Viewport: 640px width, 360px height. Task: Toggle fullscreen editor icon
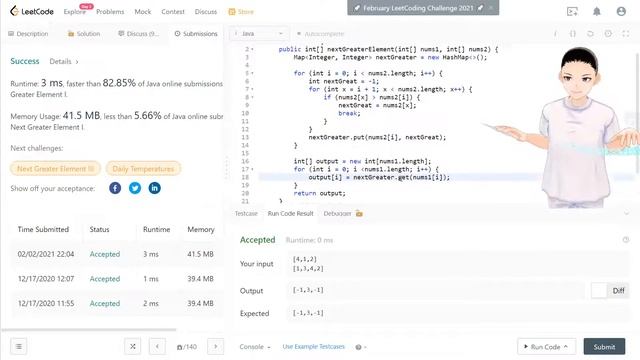click(x=626, y=33)
